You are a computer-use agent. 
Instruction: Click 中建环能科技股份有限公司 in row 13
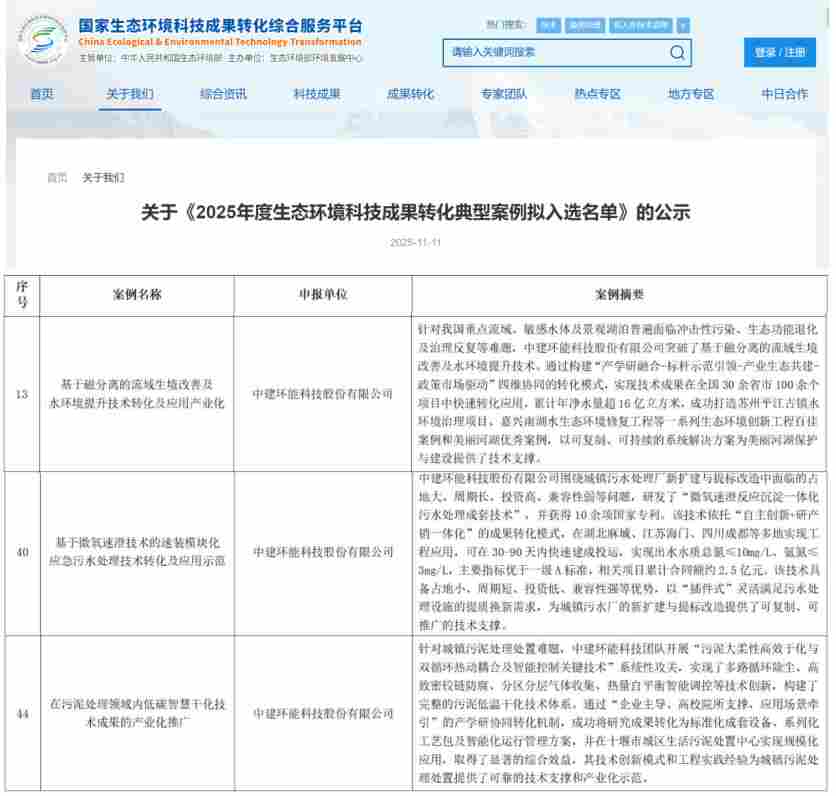(323, 394)
